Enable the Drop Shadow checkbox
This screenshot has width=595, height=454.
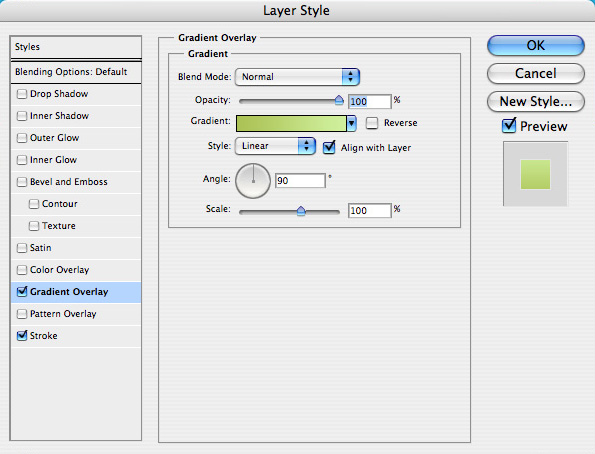[22, 94]
